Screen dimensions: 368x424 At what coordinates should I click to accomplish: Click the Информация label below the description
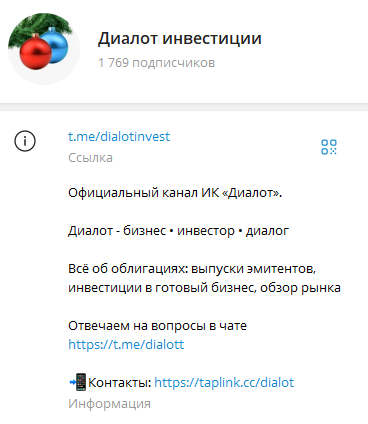[x=109, y=404]
